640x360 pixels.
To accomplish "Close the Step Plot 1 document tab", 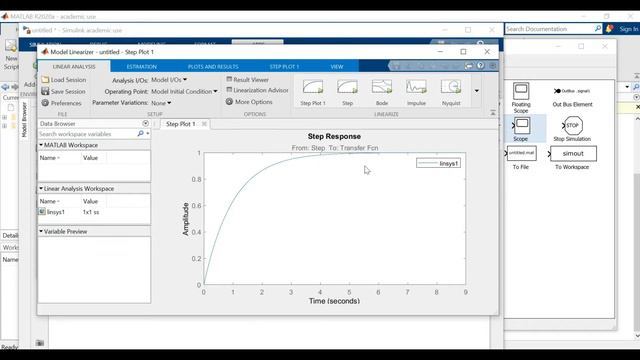I will point(204,124).
